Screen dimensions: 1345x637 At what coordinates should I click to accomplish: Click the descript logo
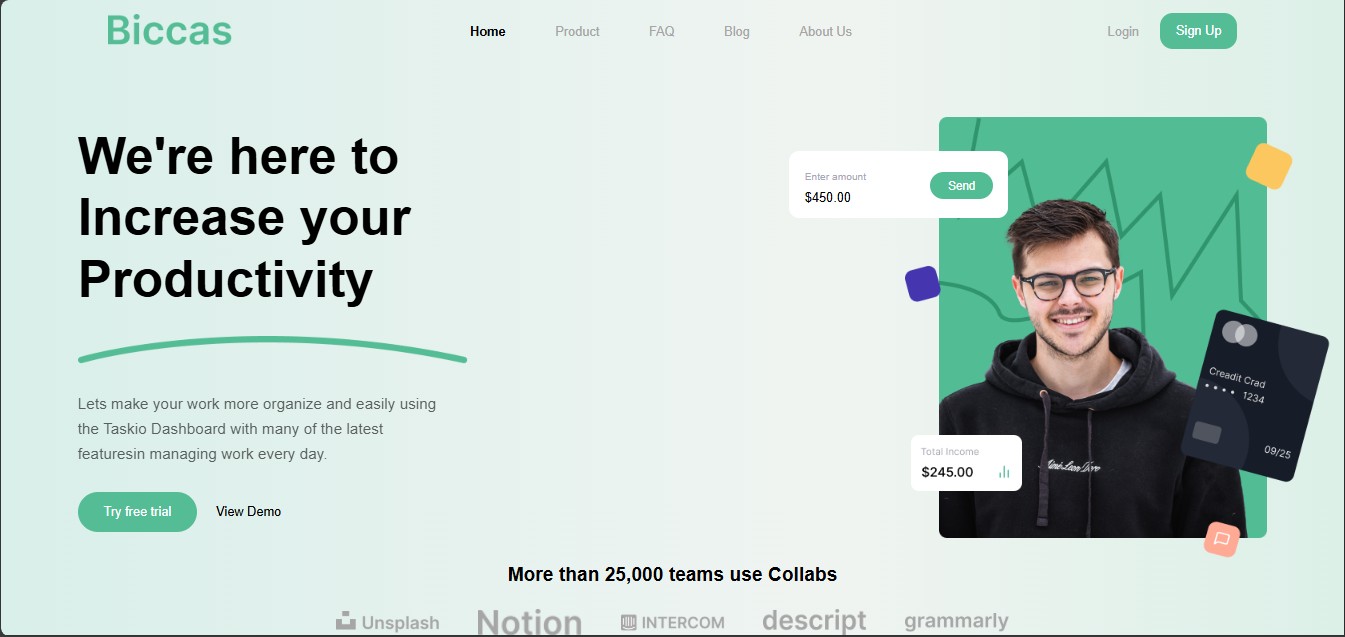pos(813,620)
